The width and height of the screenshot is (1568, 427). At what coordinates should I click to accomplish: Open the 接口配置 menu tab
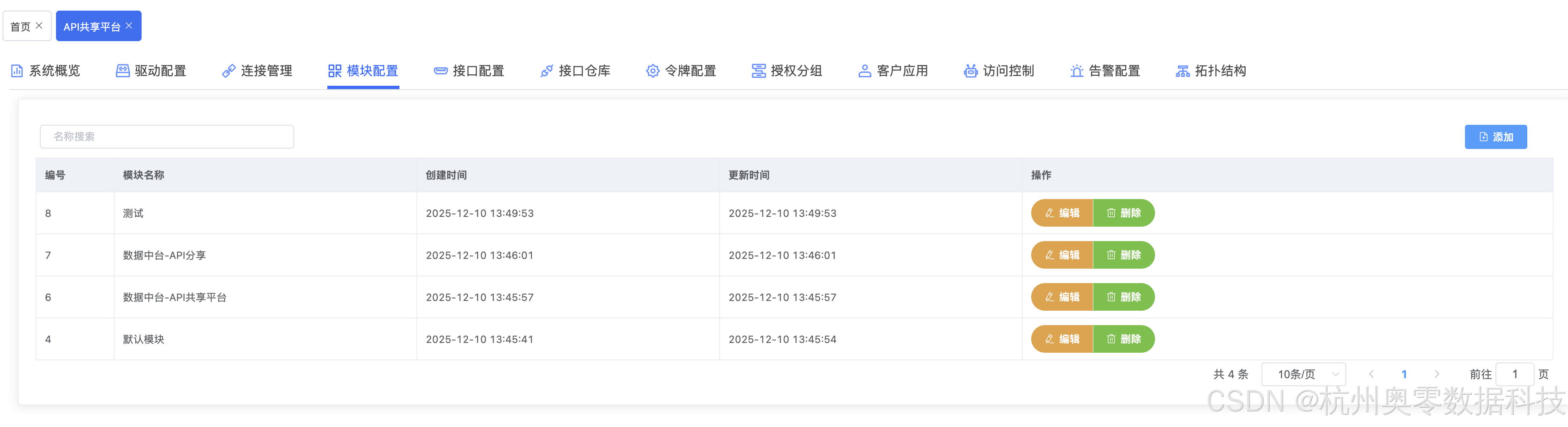[x=469, y=70]
